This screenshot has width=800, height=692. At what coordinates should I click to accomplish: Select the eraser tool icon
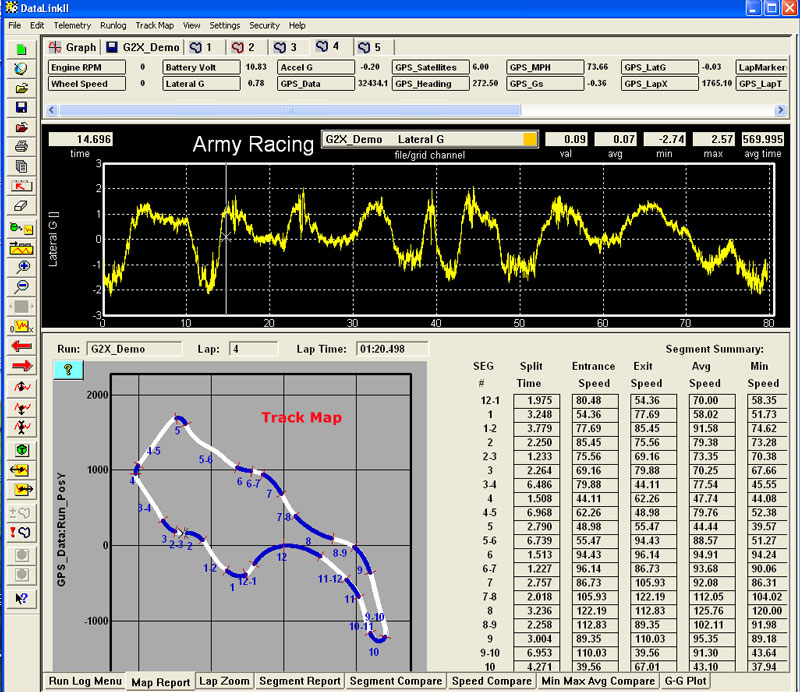coord(21,205)
